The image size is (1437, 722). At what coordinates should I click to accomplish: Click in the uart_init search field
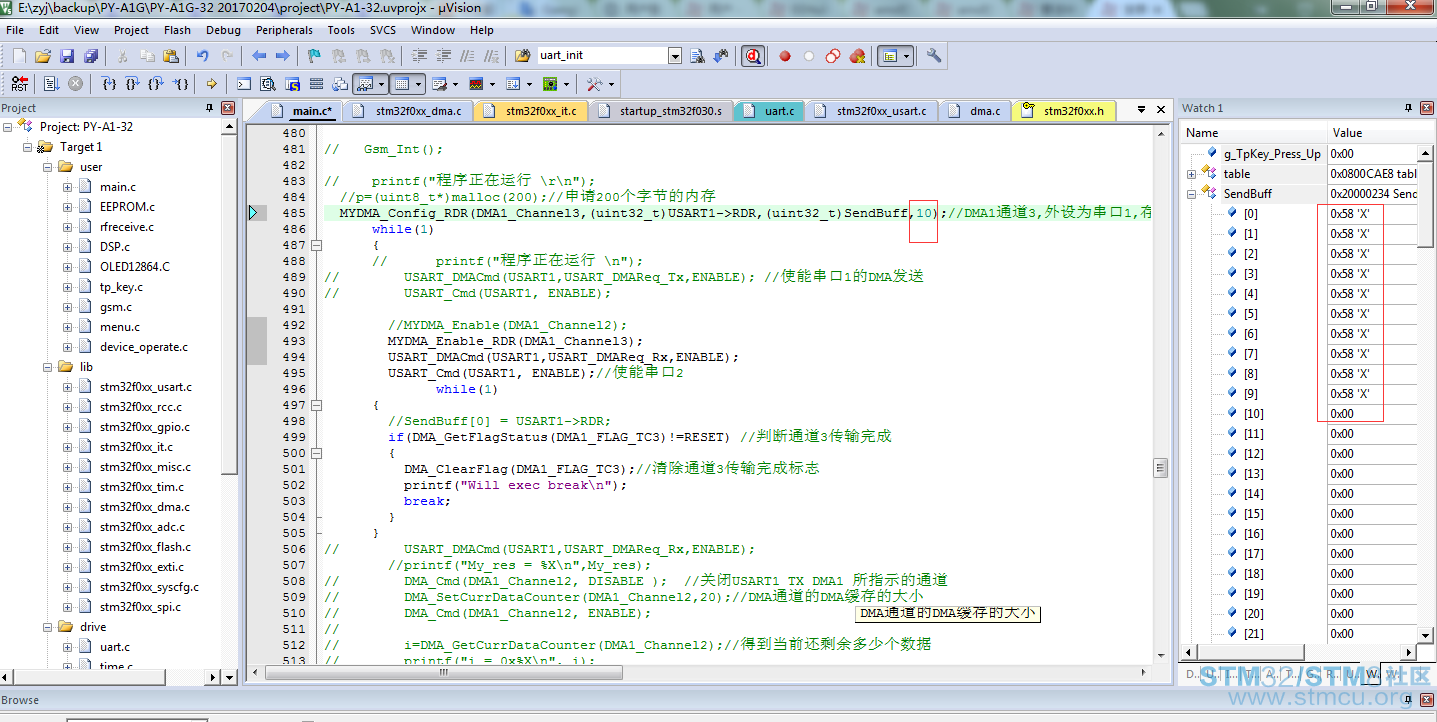[x=601, y=56]
